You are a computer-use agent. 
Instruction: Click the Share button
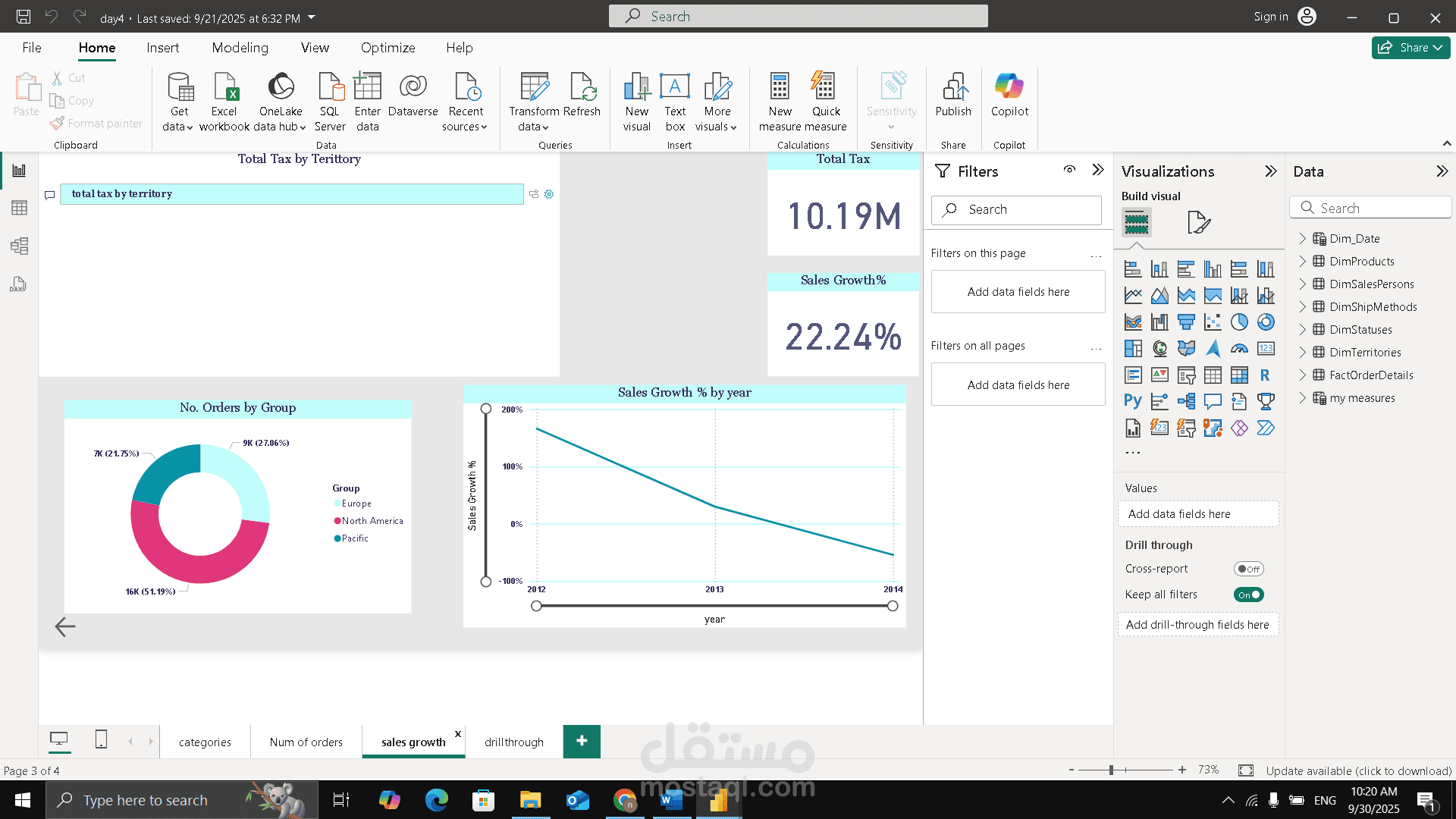tap(1410, 48)
